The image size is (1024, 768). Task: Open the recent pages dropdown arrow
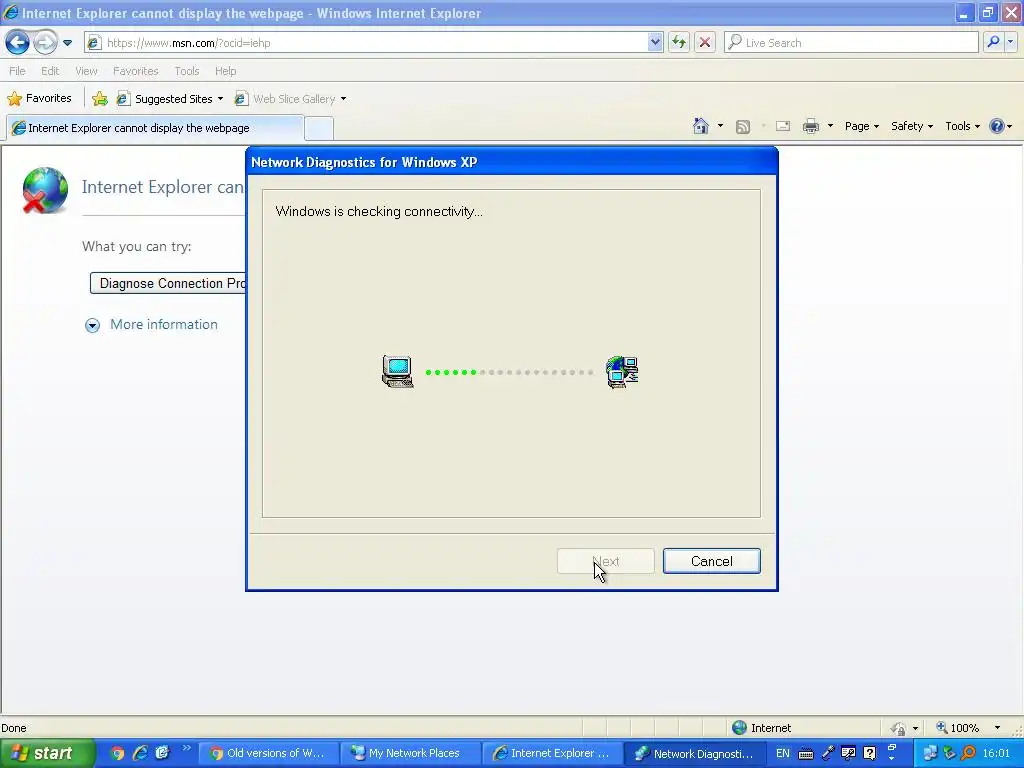tap(67, 43)
